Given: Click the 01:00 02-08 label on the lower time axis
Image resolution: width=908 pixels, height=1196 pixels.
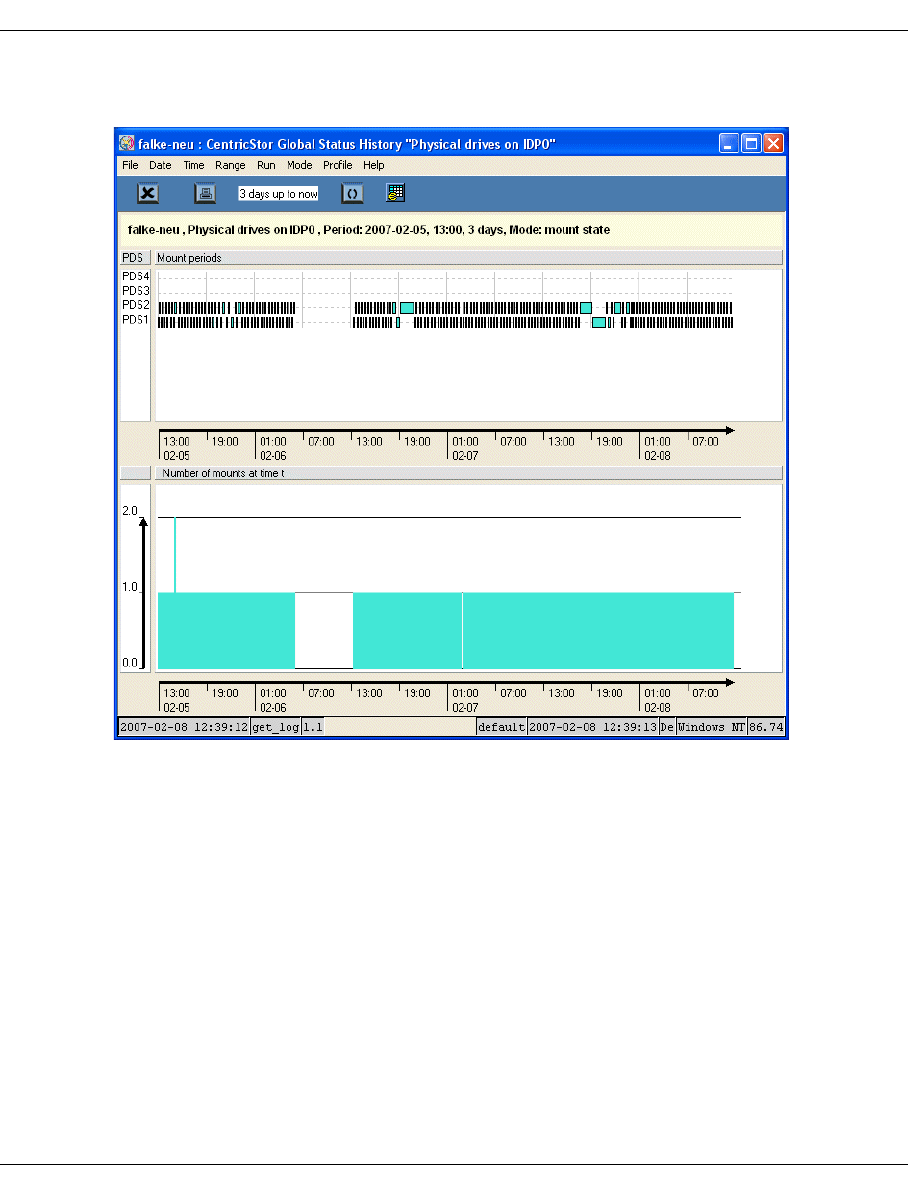Looking at the screenshot, I should click(x=657, y=700).
